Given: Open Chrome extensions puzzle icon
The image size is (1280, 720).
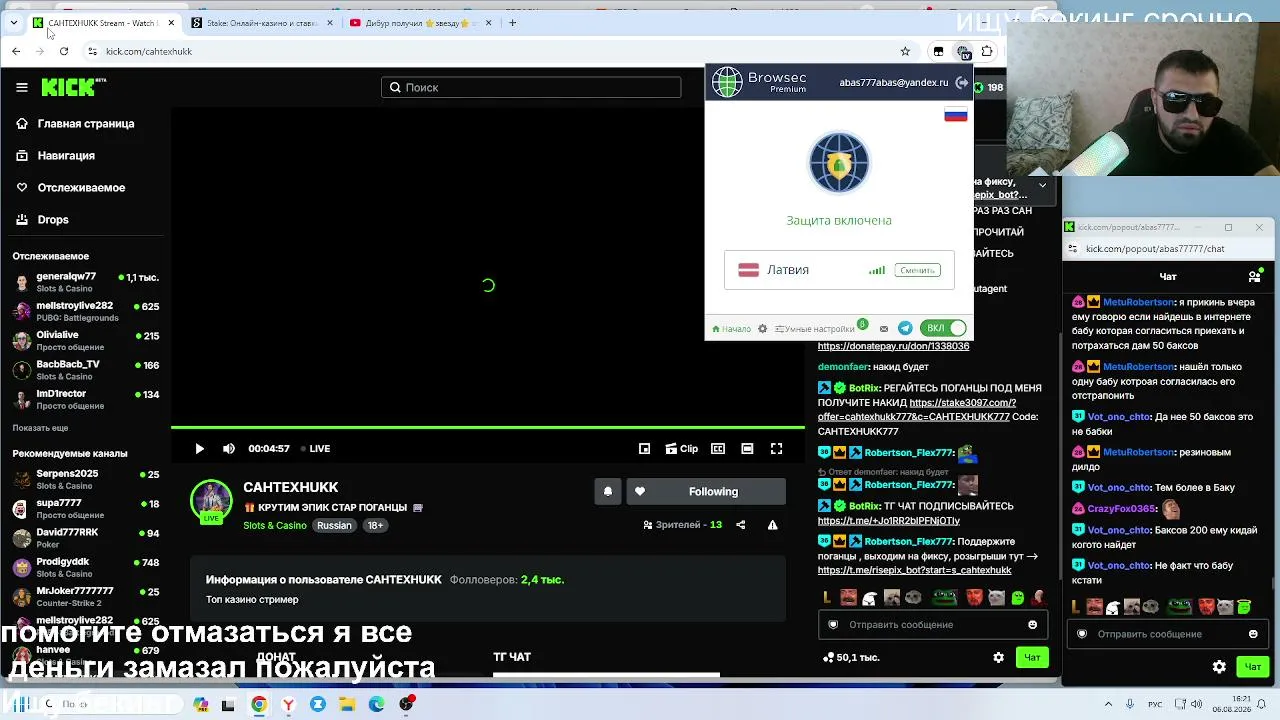Looking at the screenshot, I should 987,51.
